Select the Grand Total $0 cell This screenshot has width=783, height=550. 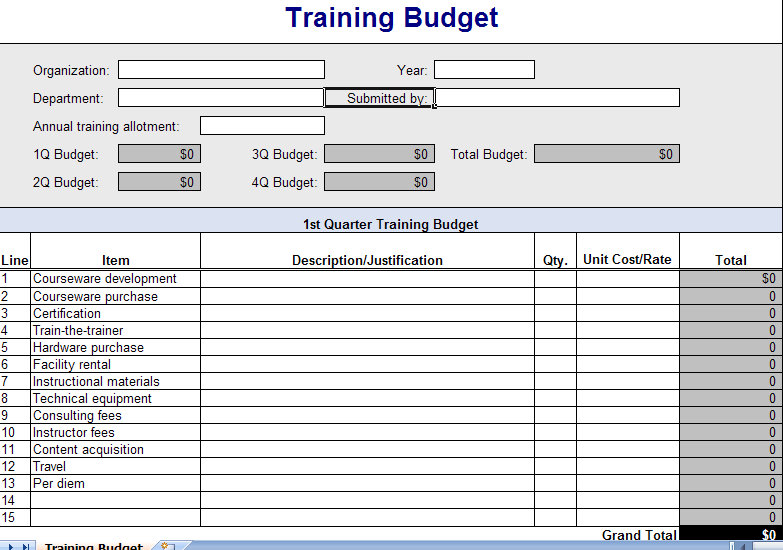pyautogui.click(x=731, y=534)
